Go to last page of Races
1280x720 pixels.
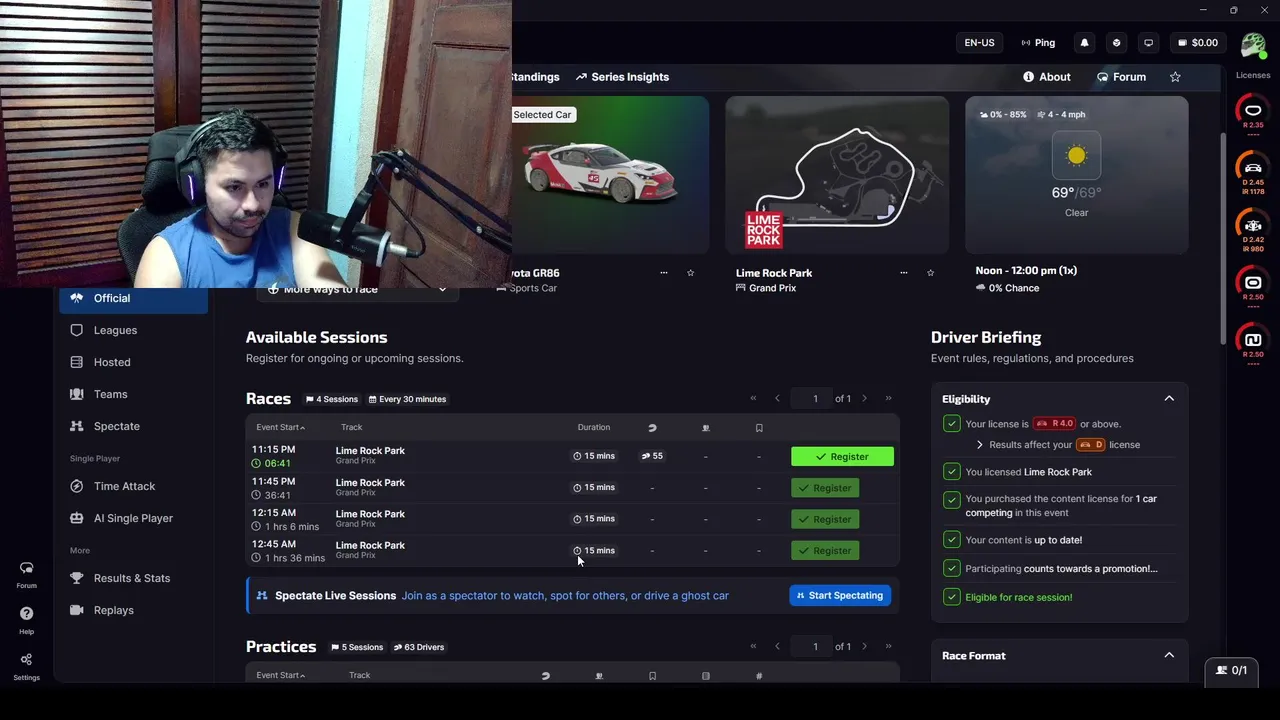coord(888,399)
